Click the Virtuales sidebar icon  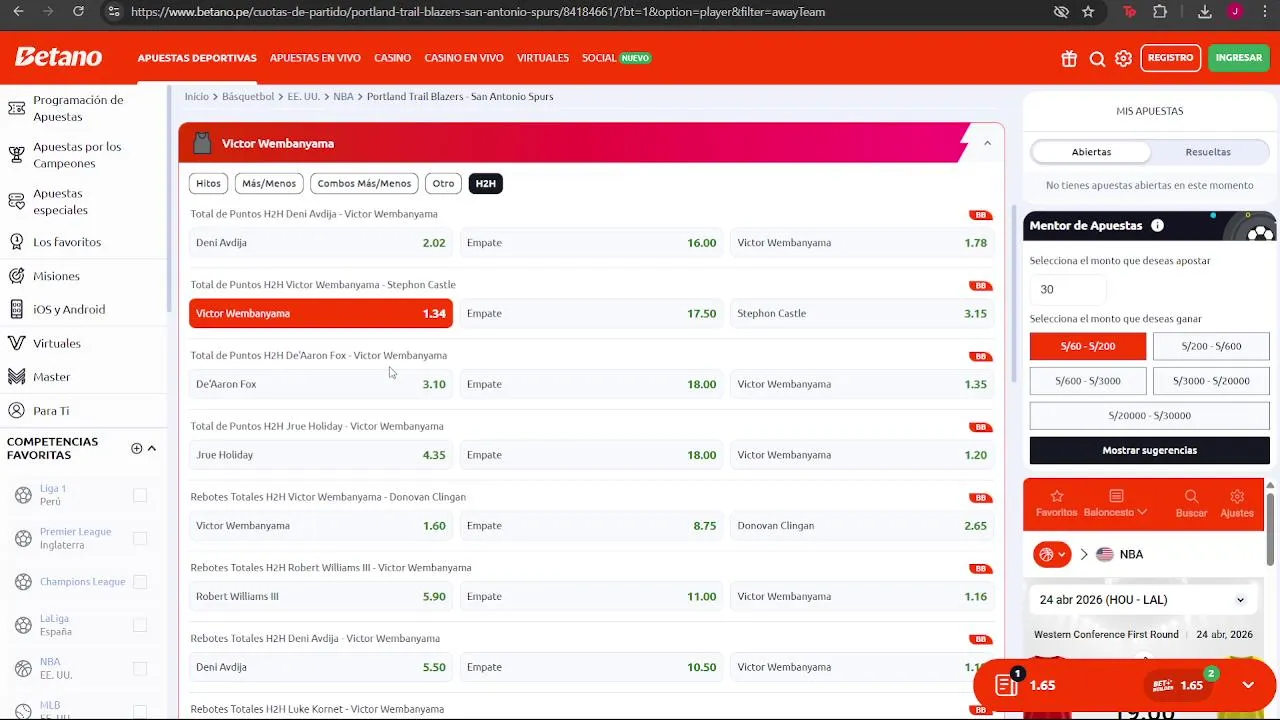[16, 343]
